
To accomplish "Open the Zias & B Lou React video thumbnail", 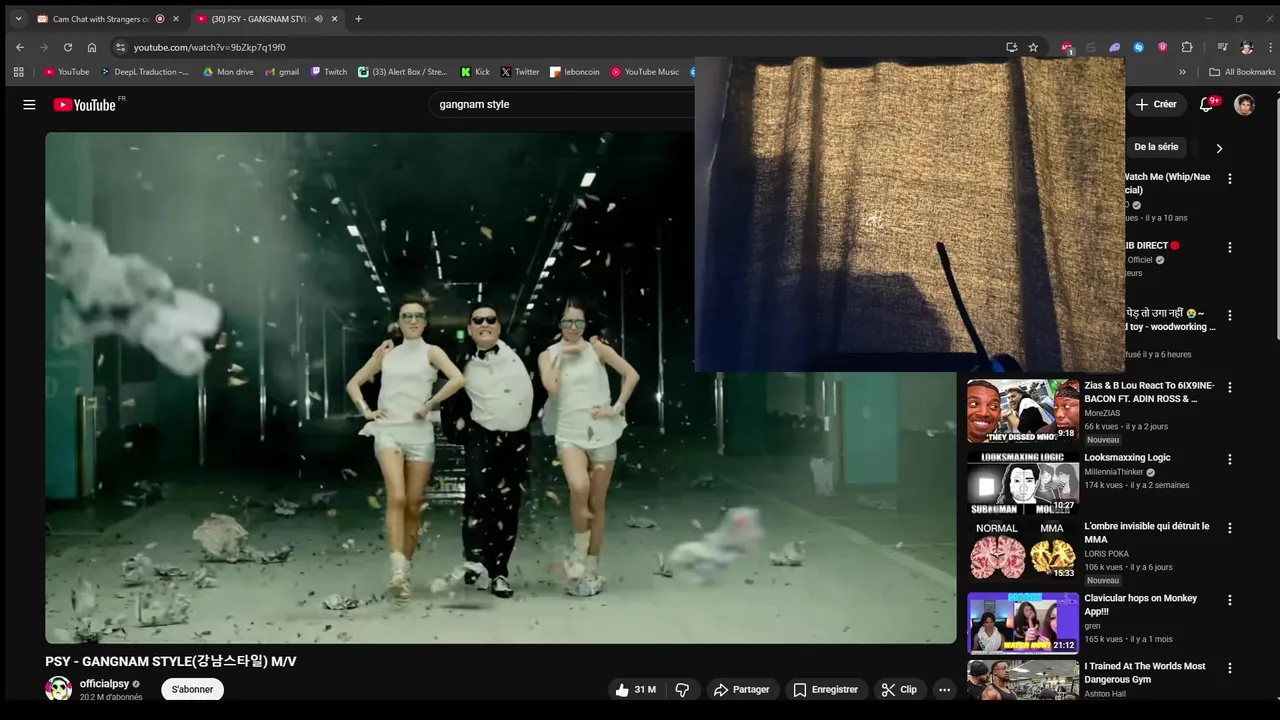I will coord(1023,411).
